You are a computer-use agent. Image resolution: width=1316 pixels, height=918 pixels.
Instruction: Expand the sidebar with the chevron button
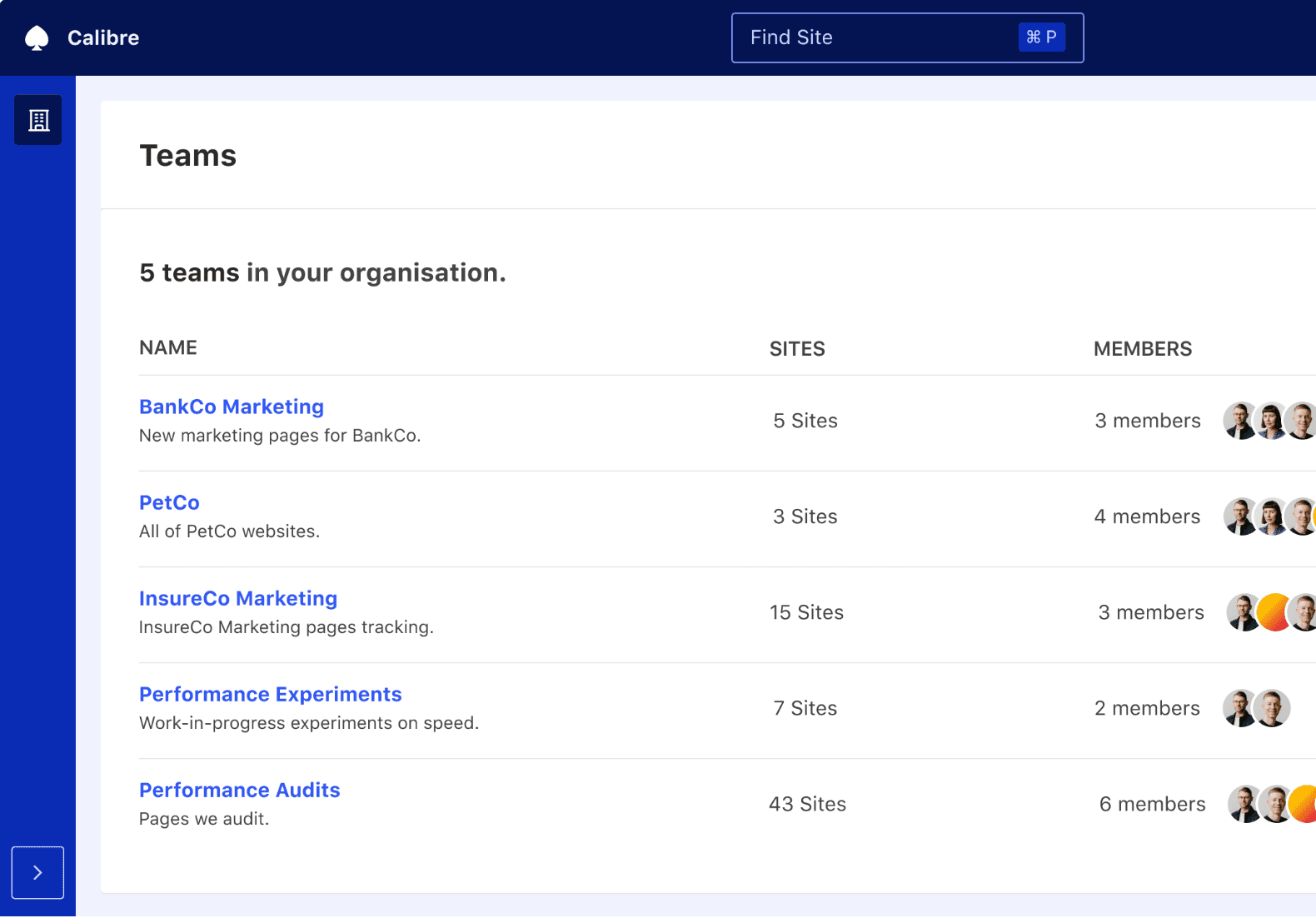point(37,872)
